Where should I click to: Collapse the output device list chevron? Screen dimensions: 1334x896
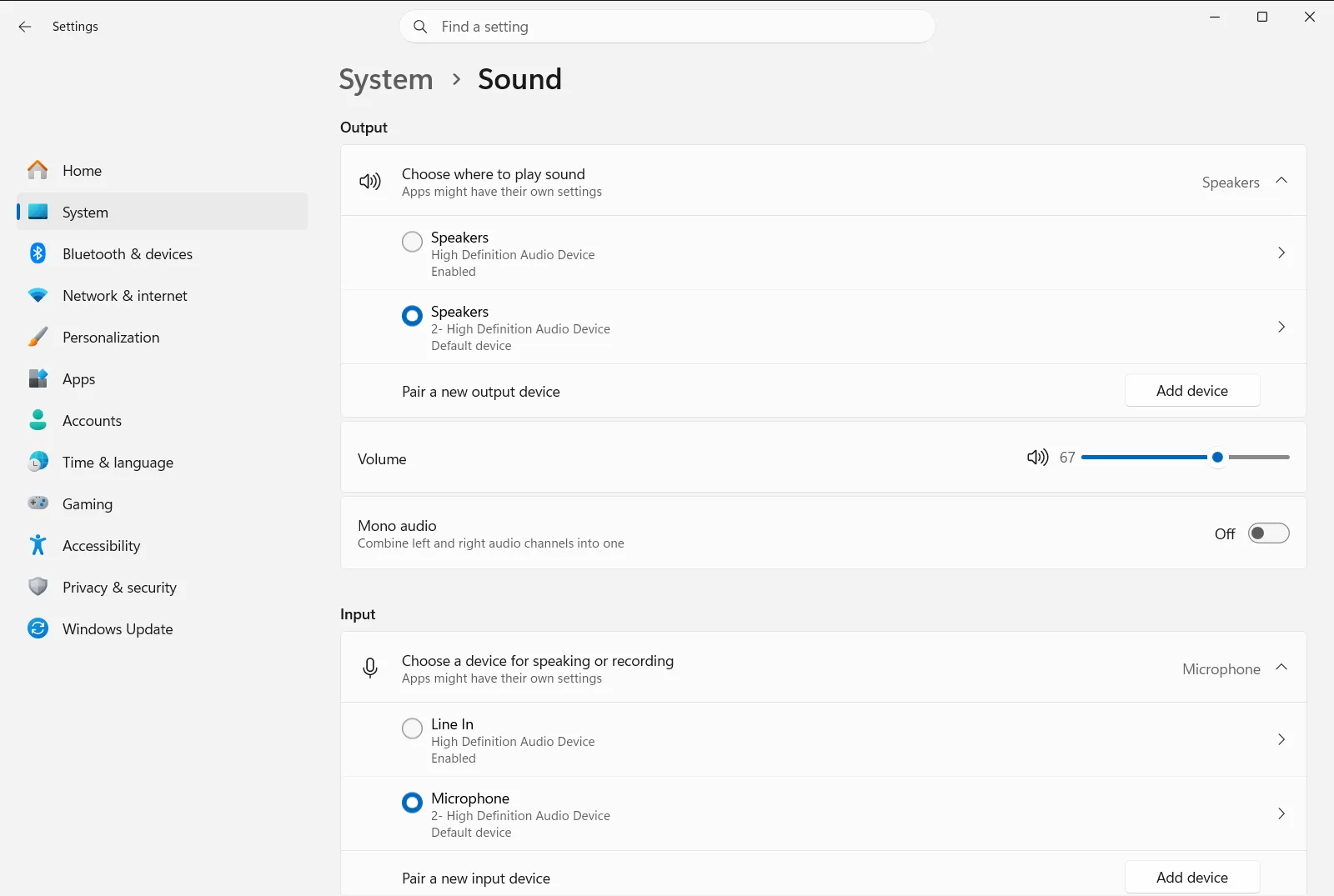pyautogui.click(x=1281, y=181)
